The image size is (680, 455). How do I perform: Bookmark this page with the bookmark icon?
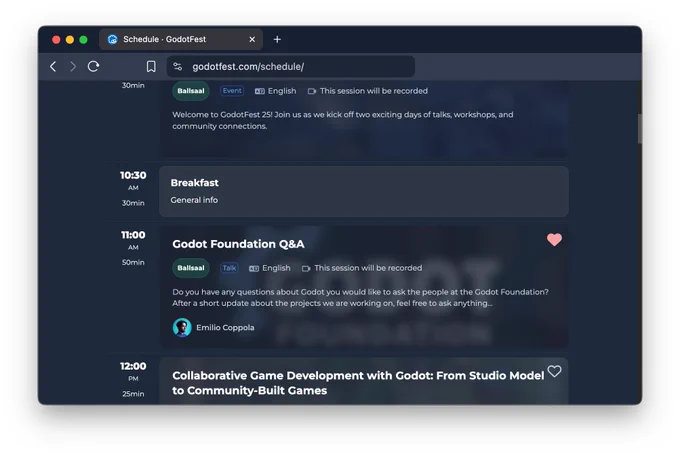pyautogui.click(x=151, y=66)
